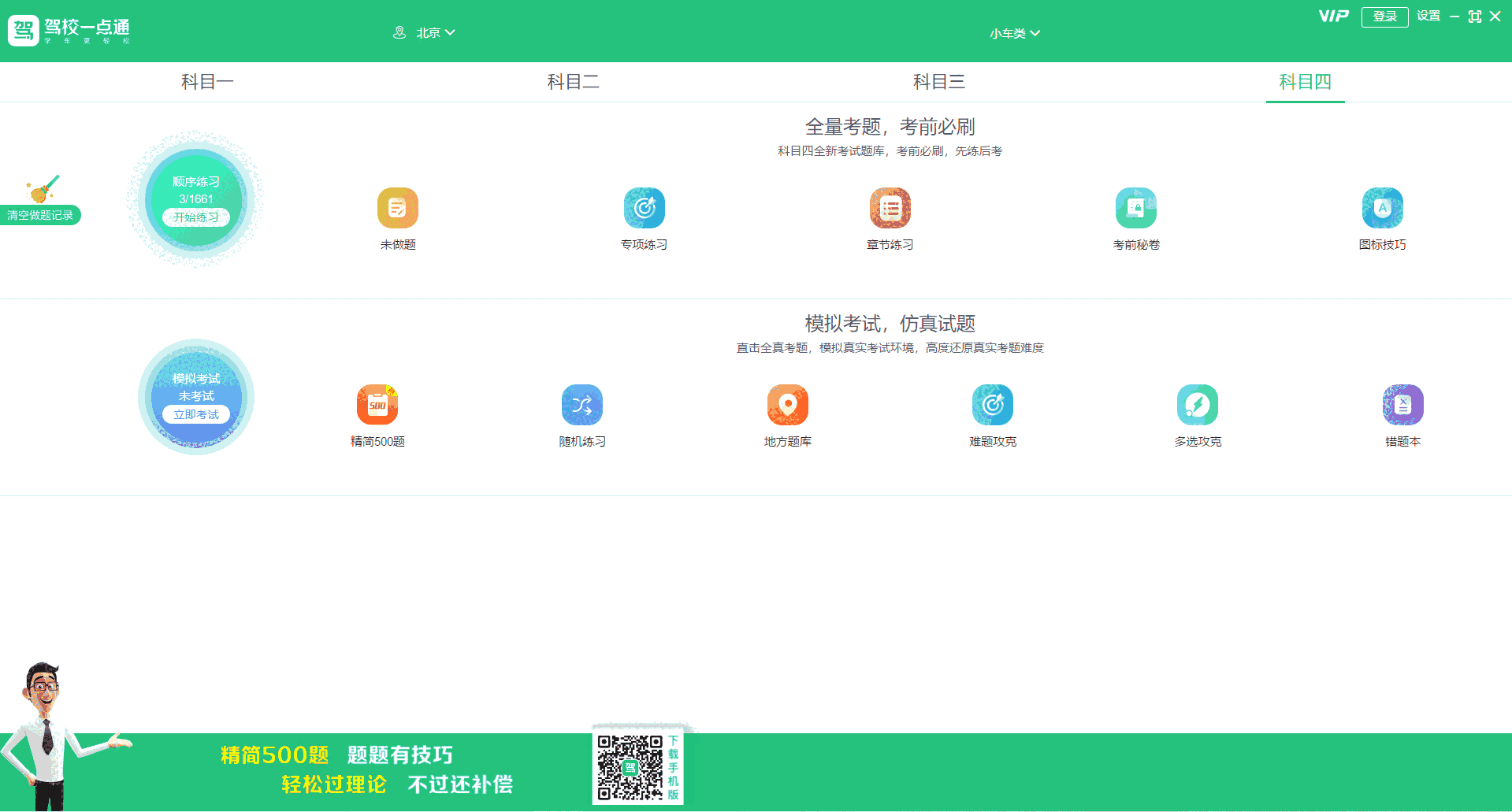This screenshot has height=812, width=1512.
Task: Click the 考前秘卷 icon
Action: click(1135, 208)
